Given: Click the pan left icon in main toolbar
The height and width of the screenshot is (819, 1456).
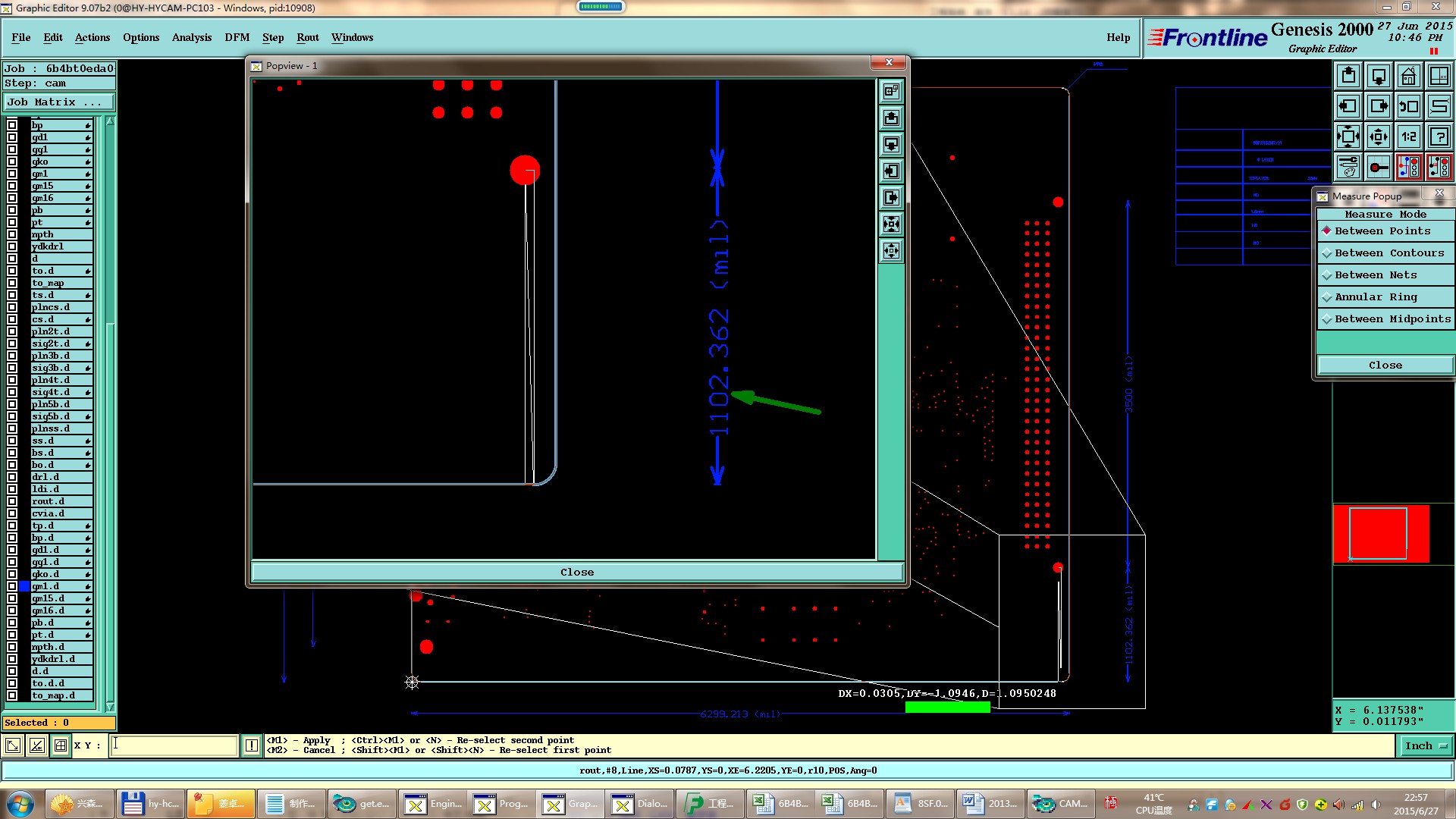Looking at the screenshot, I should 1348,106.
